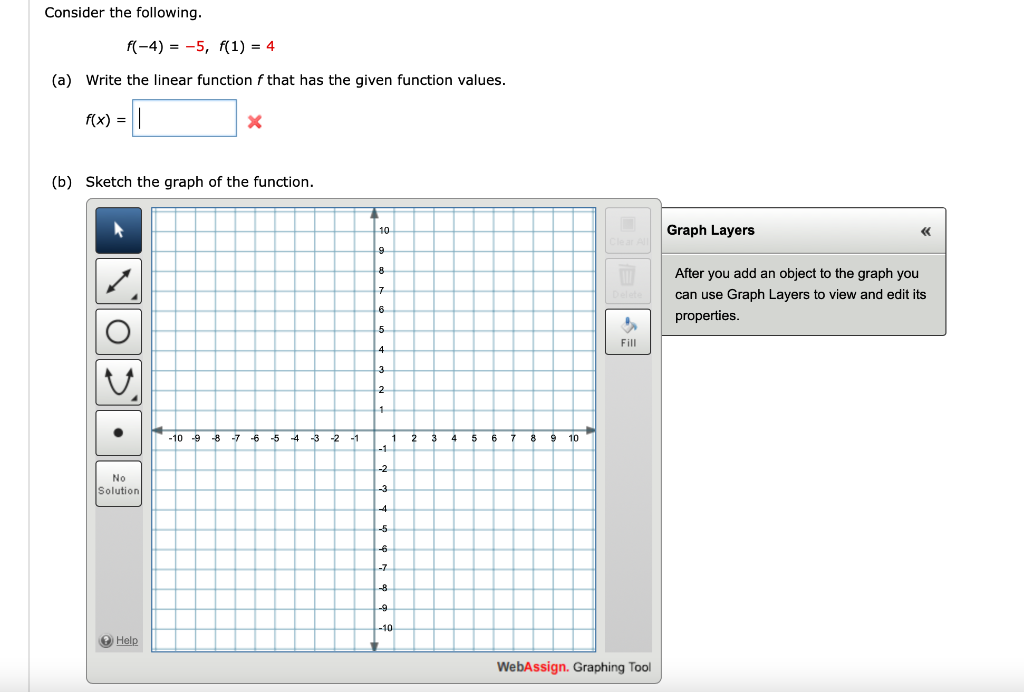Screen dimensions: 1024x692
Task: Expand the parabola tool variant options triangle
Action: 133,397
